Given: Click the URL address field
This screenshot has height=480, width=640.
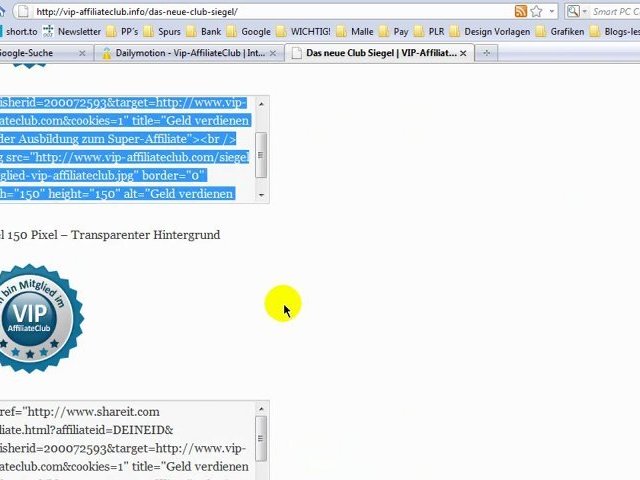Looking at the screenshot, I should point(270,12).
